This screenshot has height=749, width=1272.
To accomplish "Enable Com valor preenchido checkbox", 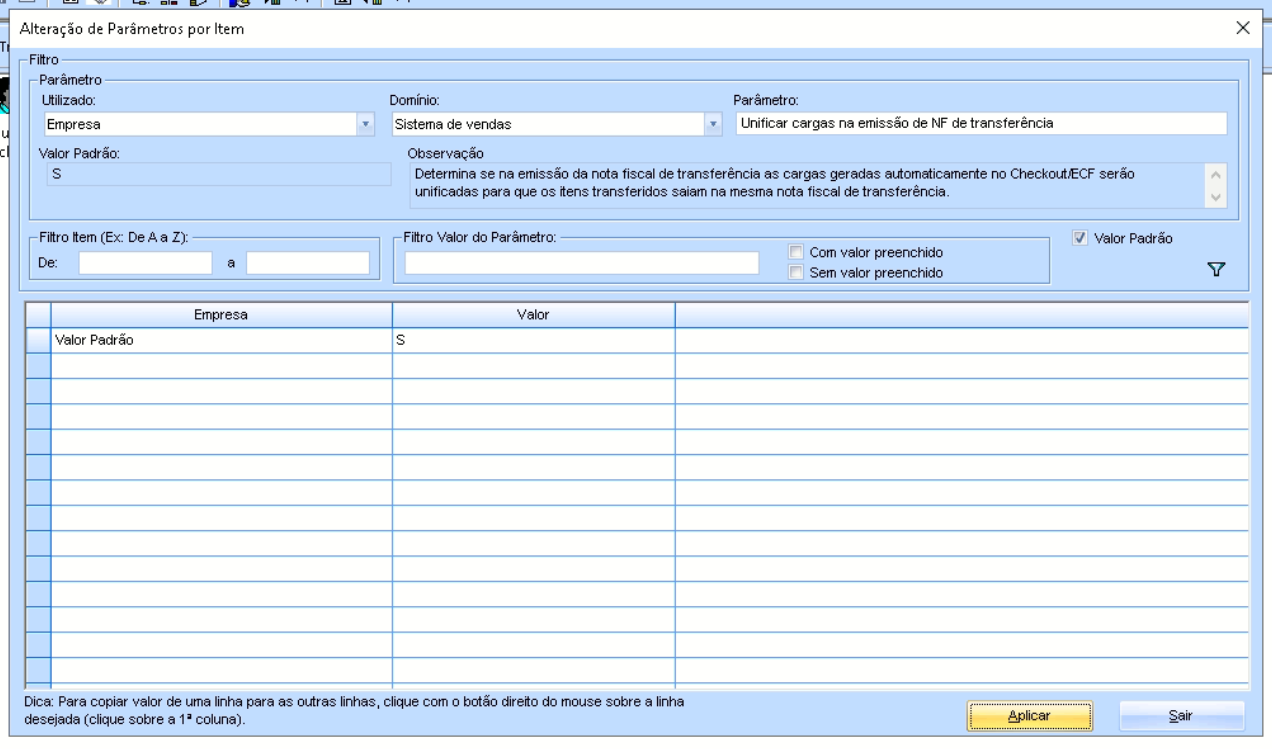I will coord(796,252).
